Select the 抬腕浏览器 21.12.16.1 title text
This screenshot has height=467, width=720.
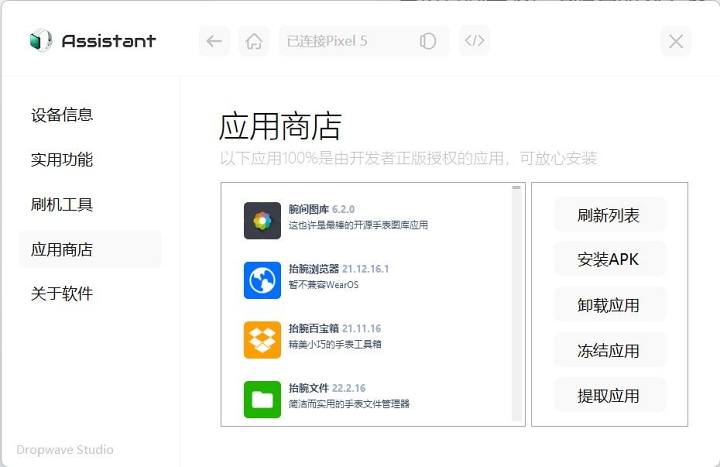click(338, 269)
